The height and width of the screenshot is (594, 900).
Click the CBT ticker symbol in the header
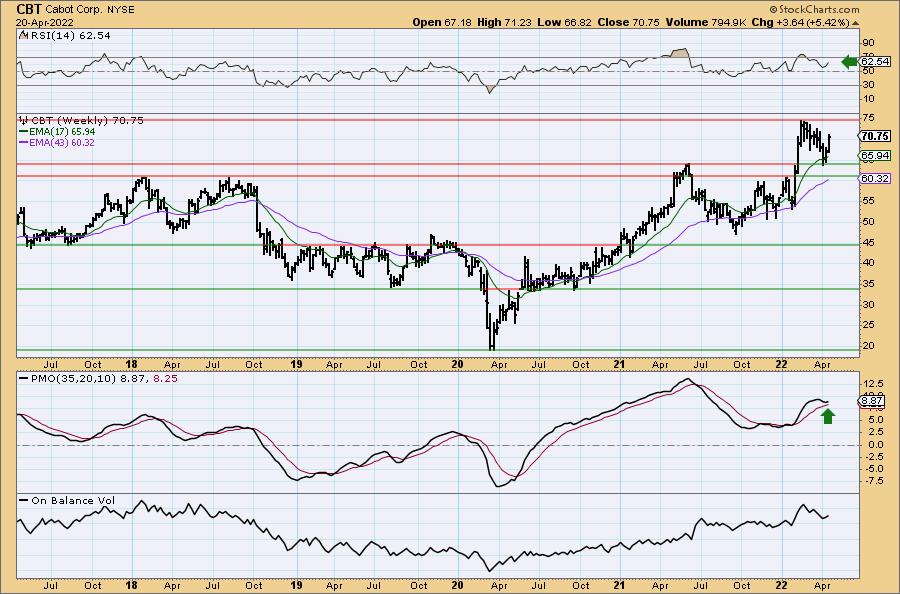[x=28, y=9]
